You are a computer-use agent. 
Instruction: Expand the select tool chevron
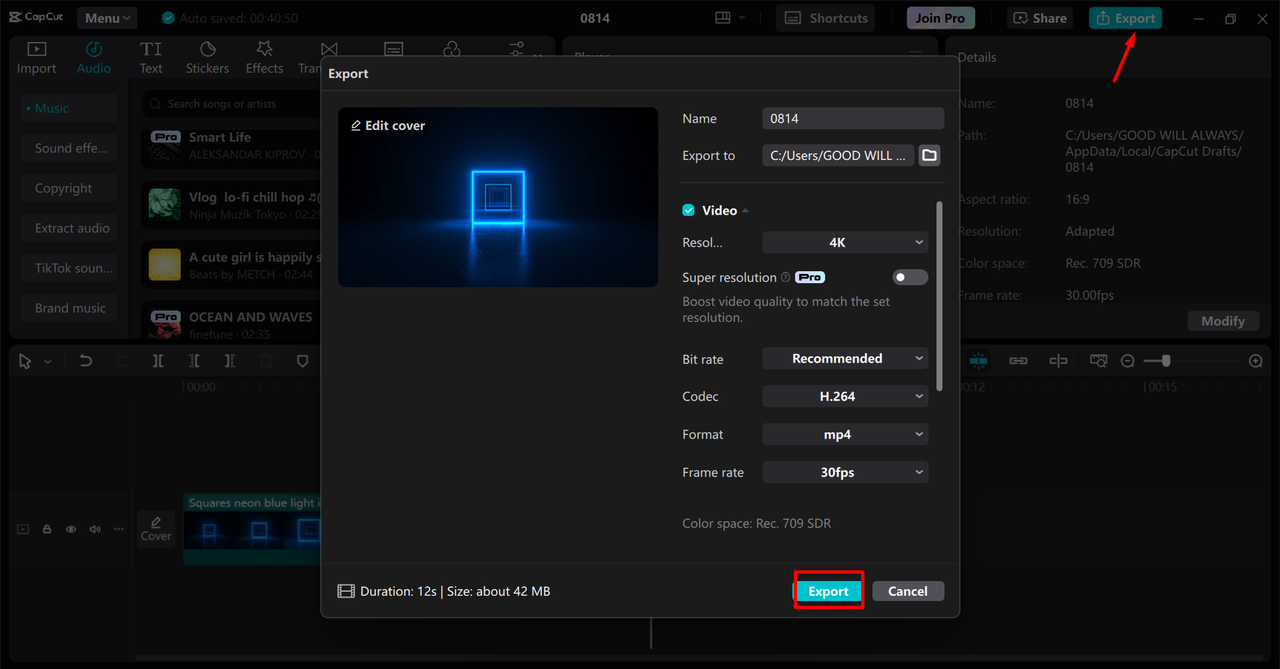coord(48,362)
